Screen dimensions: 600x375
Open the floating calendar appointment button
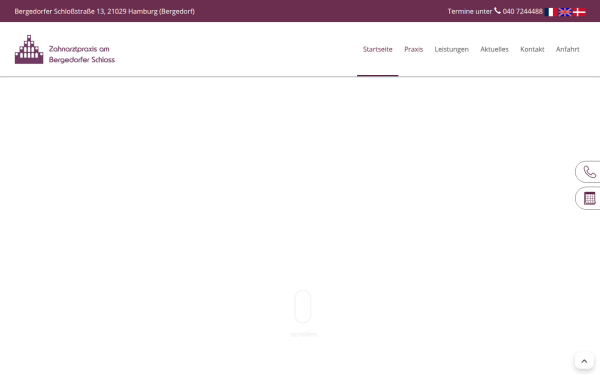pos(588,198)
